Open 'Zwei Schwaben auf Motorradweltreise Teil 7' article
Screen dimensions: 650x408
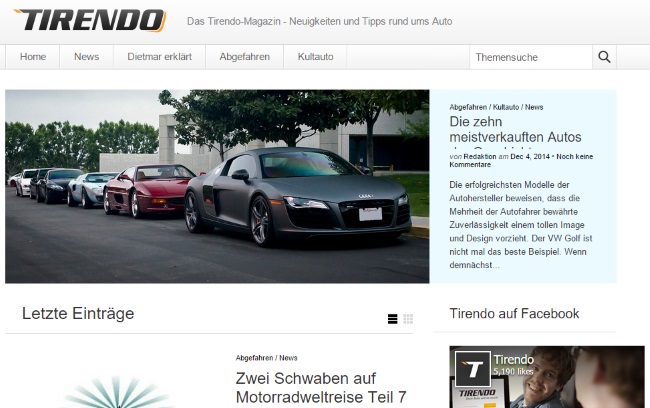(320, 388)
